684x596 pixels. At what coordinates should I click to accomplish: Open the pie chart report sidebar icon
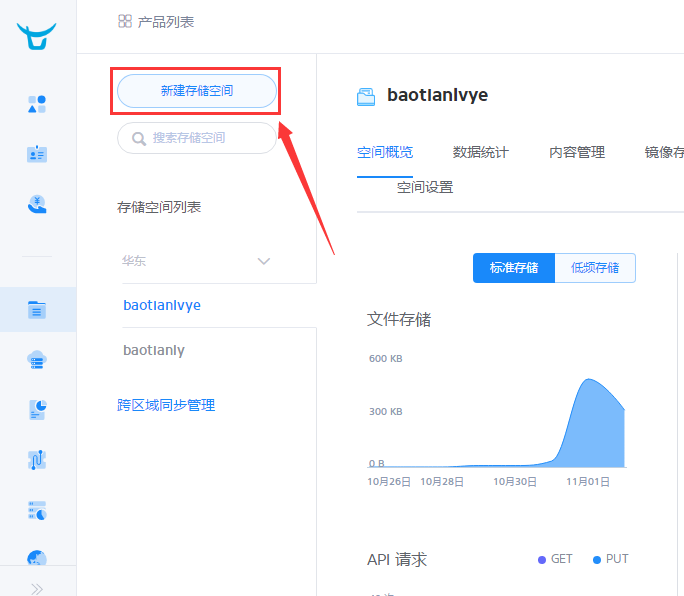click(37, 410)
